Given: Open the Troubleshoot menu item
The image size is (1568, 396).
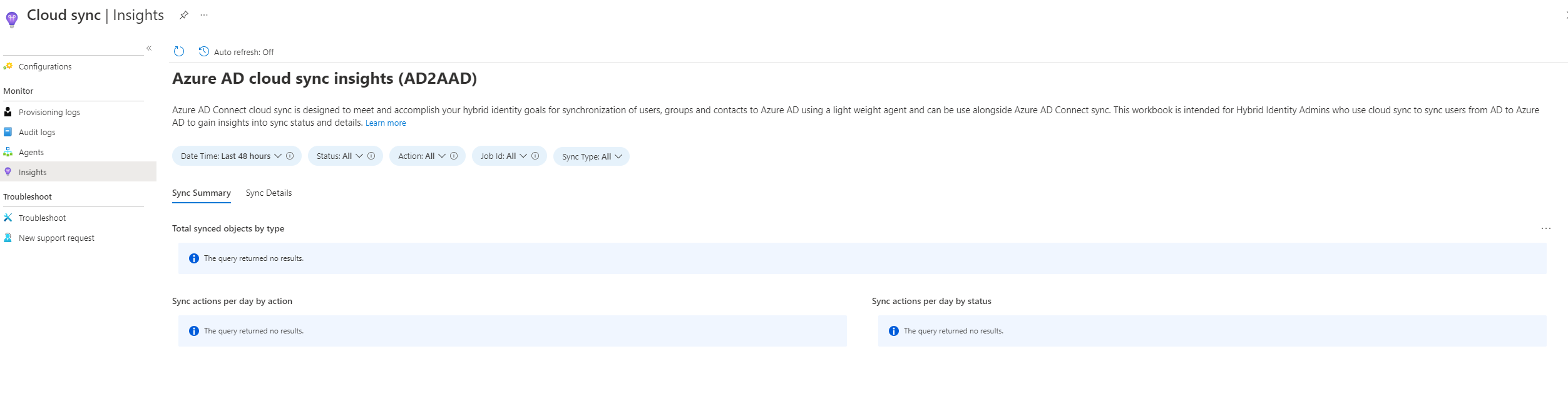Looking at the screenshot, I should click(x=42, y=218).
